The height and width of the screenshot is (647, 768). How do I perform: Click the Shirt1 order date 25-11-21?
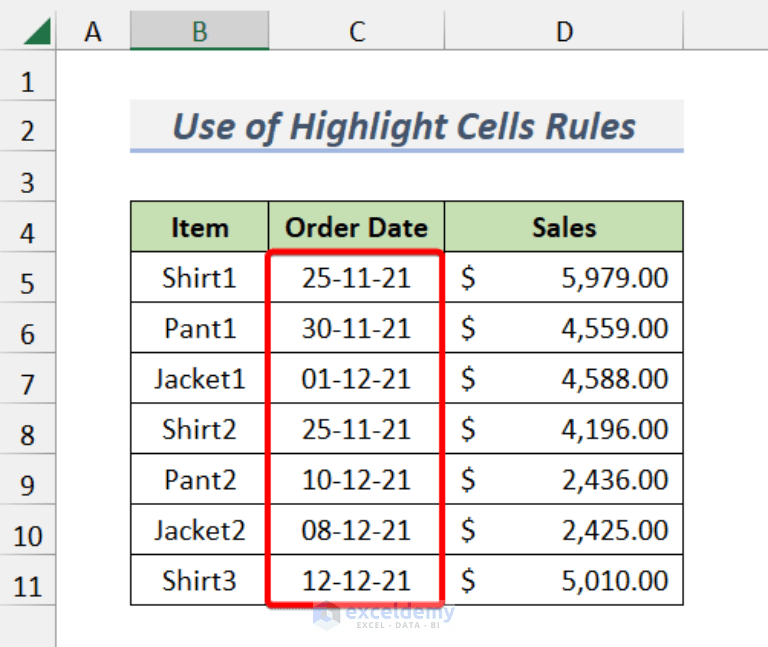[357, 278]
